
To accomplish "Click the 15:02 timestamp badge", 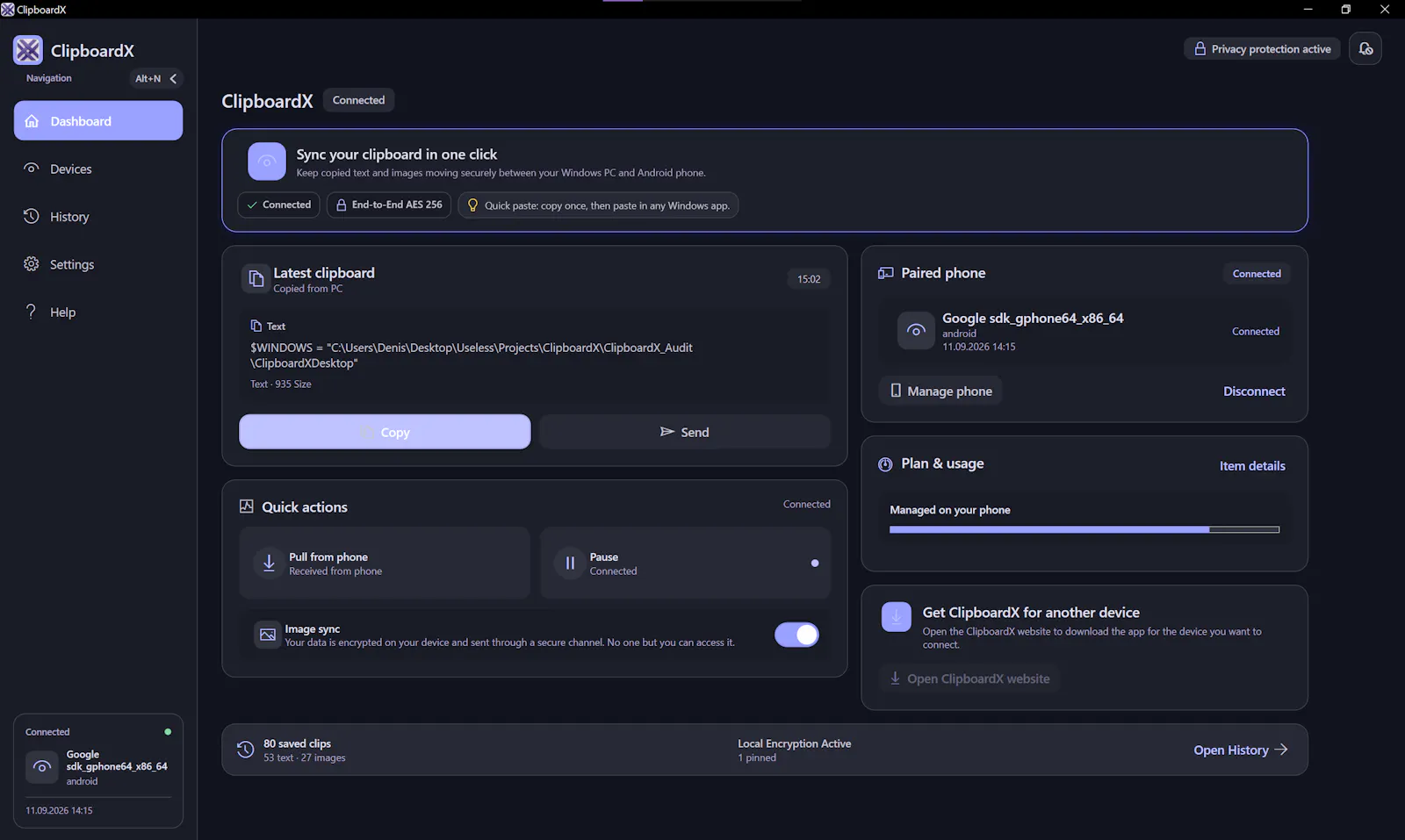I will [x=809, y=279].
